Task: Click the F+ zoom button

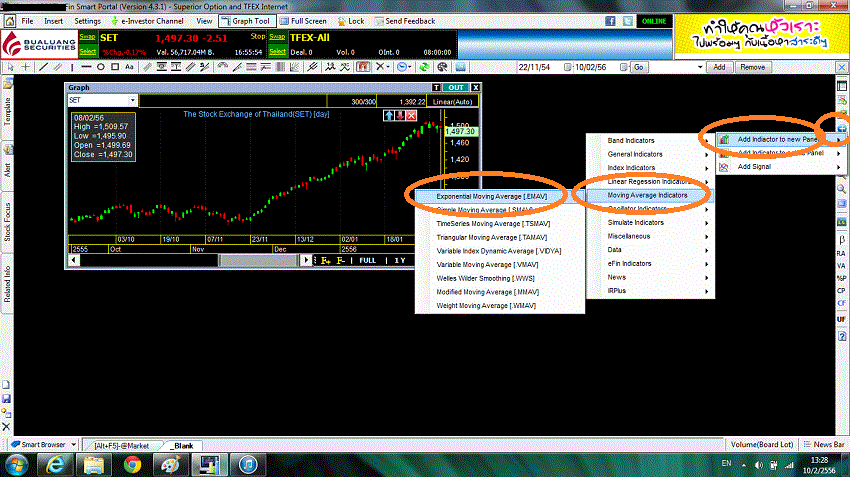Action: pyautogui.click(x=325, y=261)
